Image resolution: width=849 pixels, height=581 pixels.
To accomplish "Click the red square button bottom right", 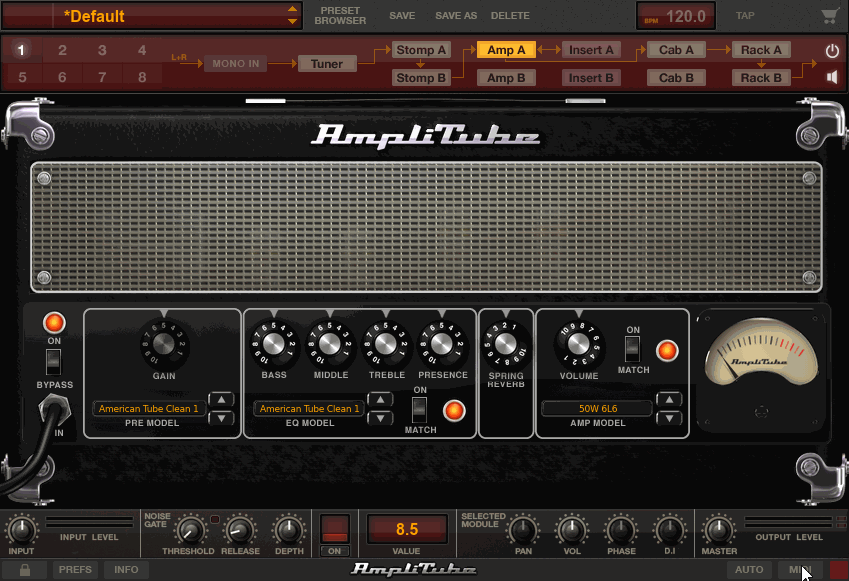I will 839,570.
